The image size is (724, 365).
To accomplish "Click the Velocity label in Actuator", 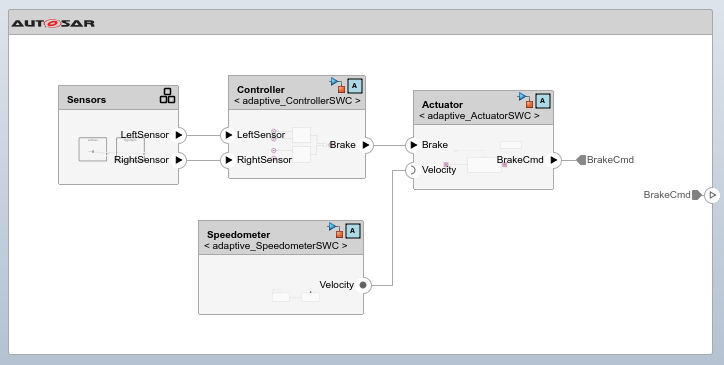I will pyautogui.click(x=439, y=170).
